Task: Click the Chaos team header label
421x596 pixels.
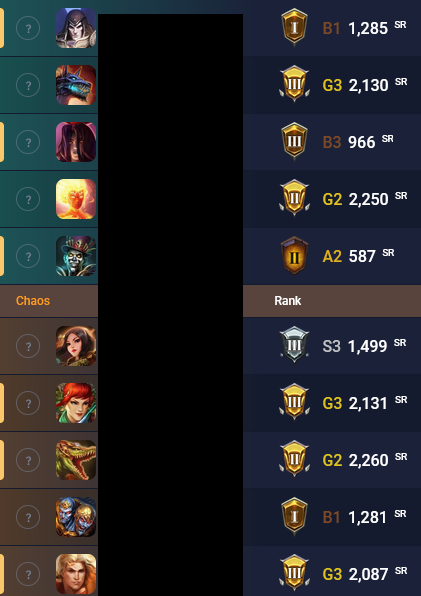Action: click(x=33, y=301)
